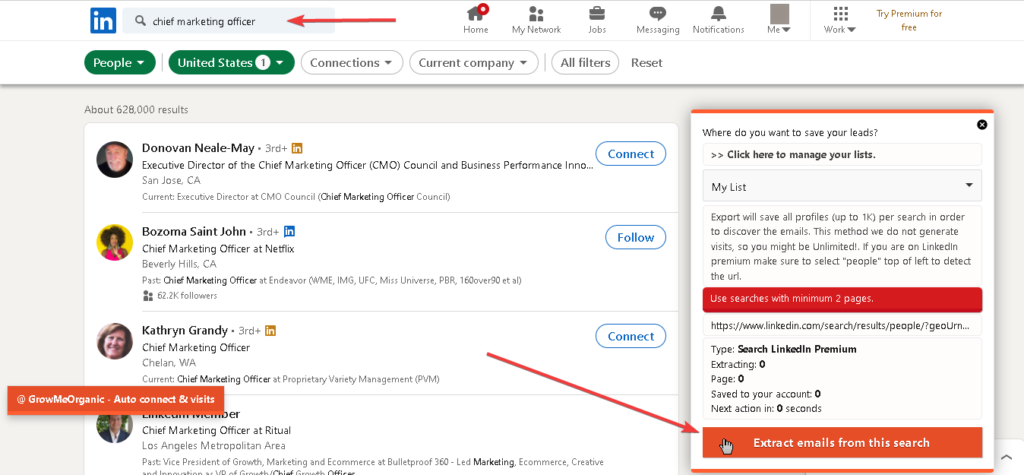Open the United States location filter
Image resolution: width=1024 pixels, height=475 pixels.
coord(231,63)
